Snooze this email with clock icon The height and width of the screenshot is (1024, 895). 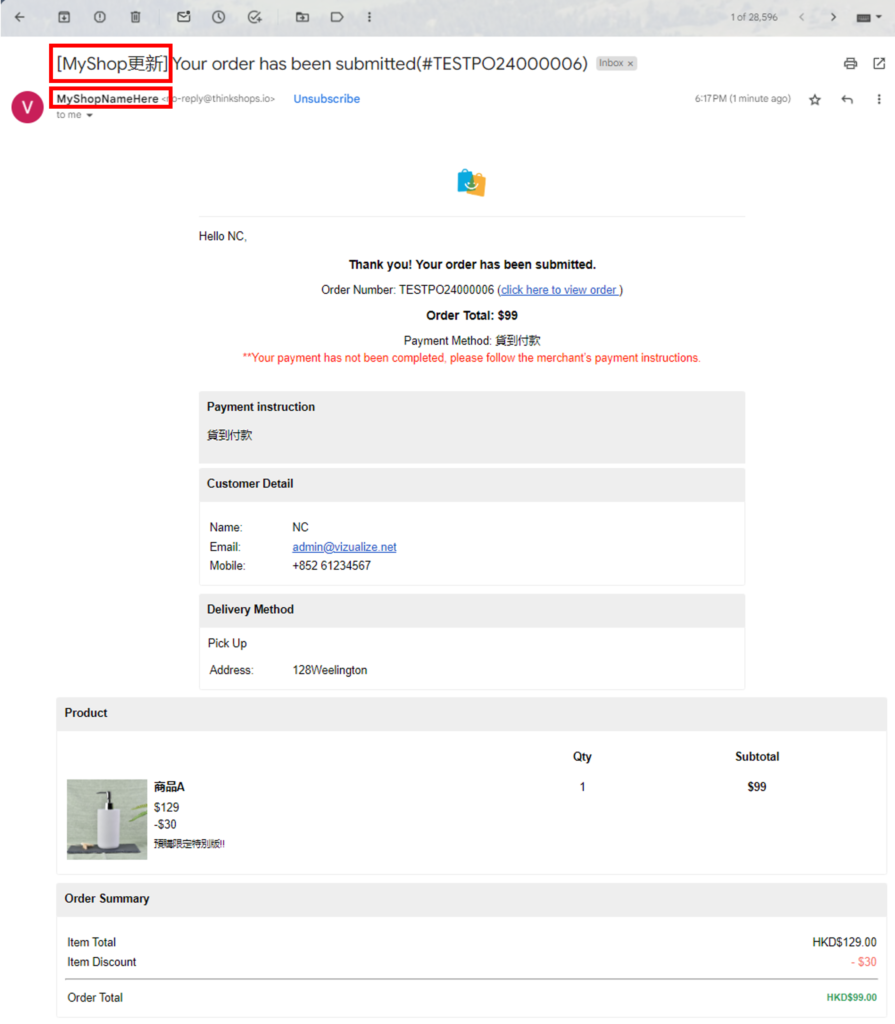point(219,17)
